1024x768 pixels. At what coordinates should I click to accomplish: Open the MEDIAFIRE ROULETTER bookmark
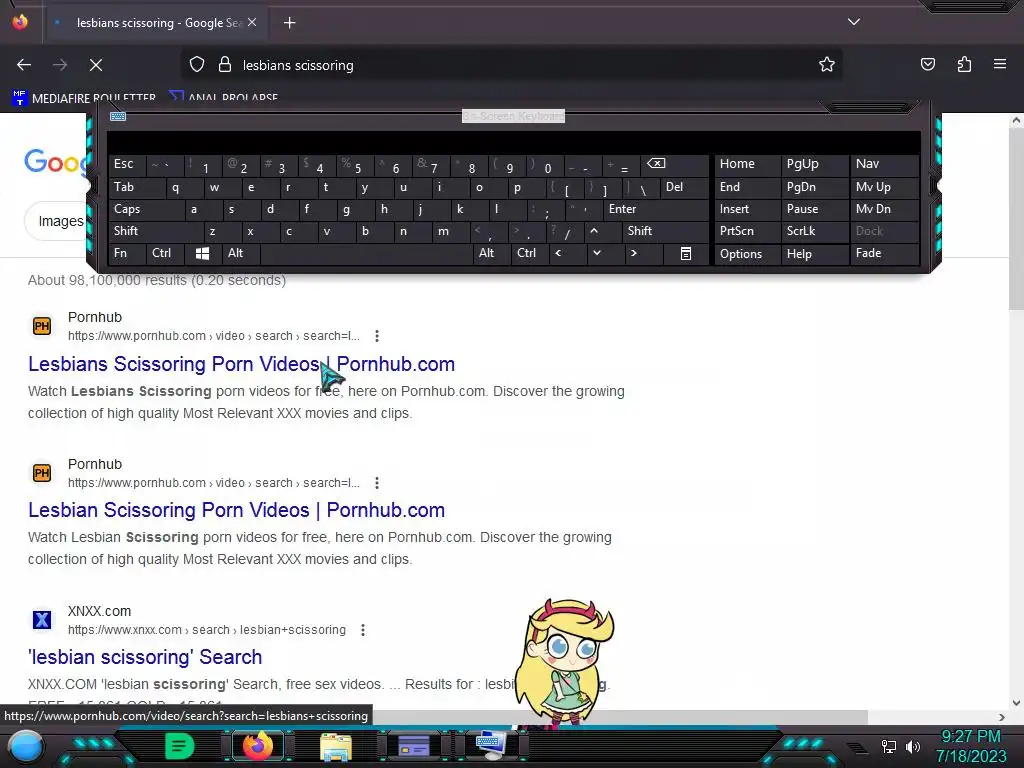point(84,99)
